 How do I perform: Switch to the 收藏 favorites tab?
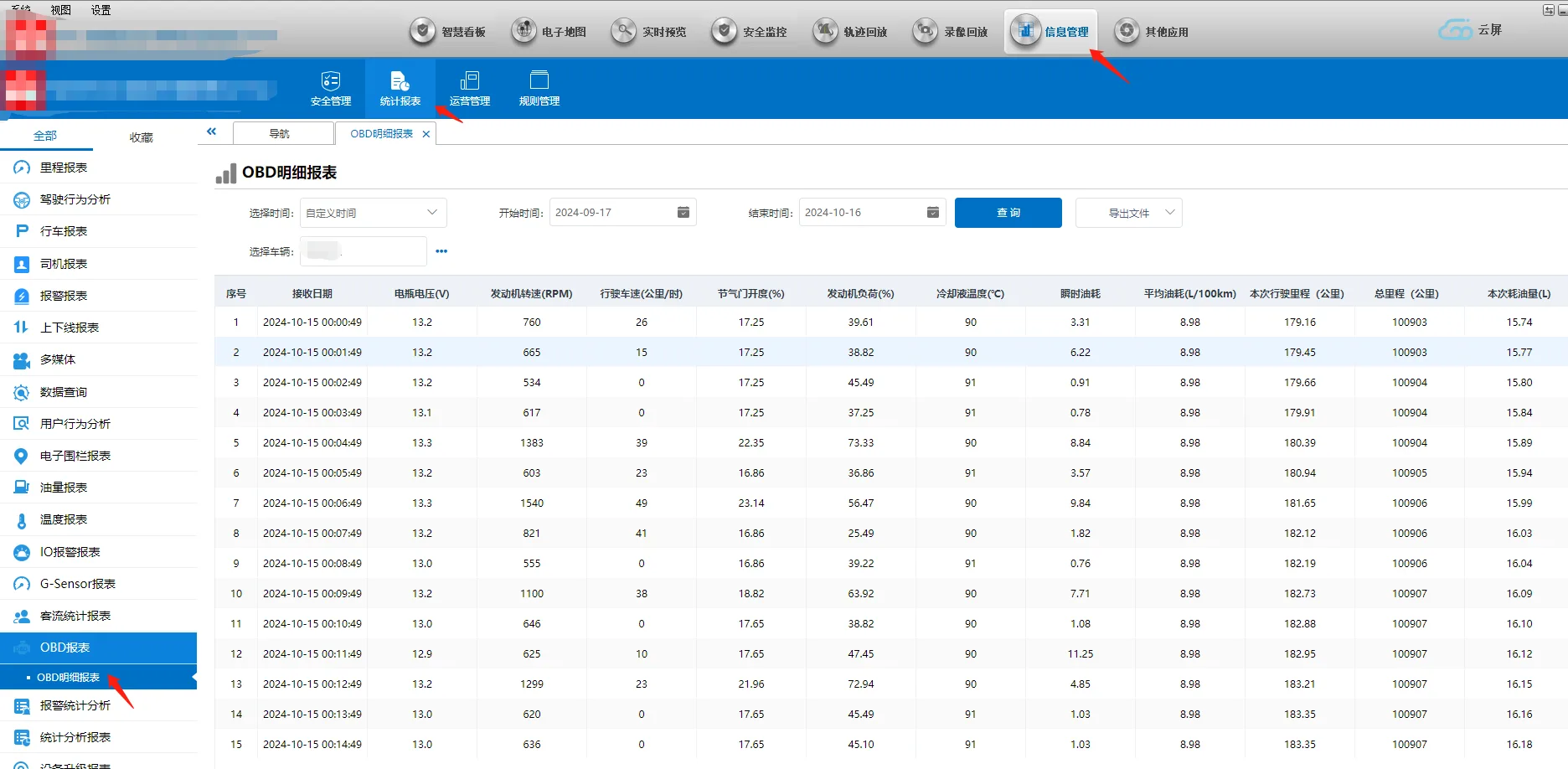coord(142,137)
